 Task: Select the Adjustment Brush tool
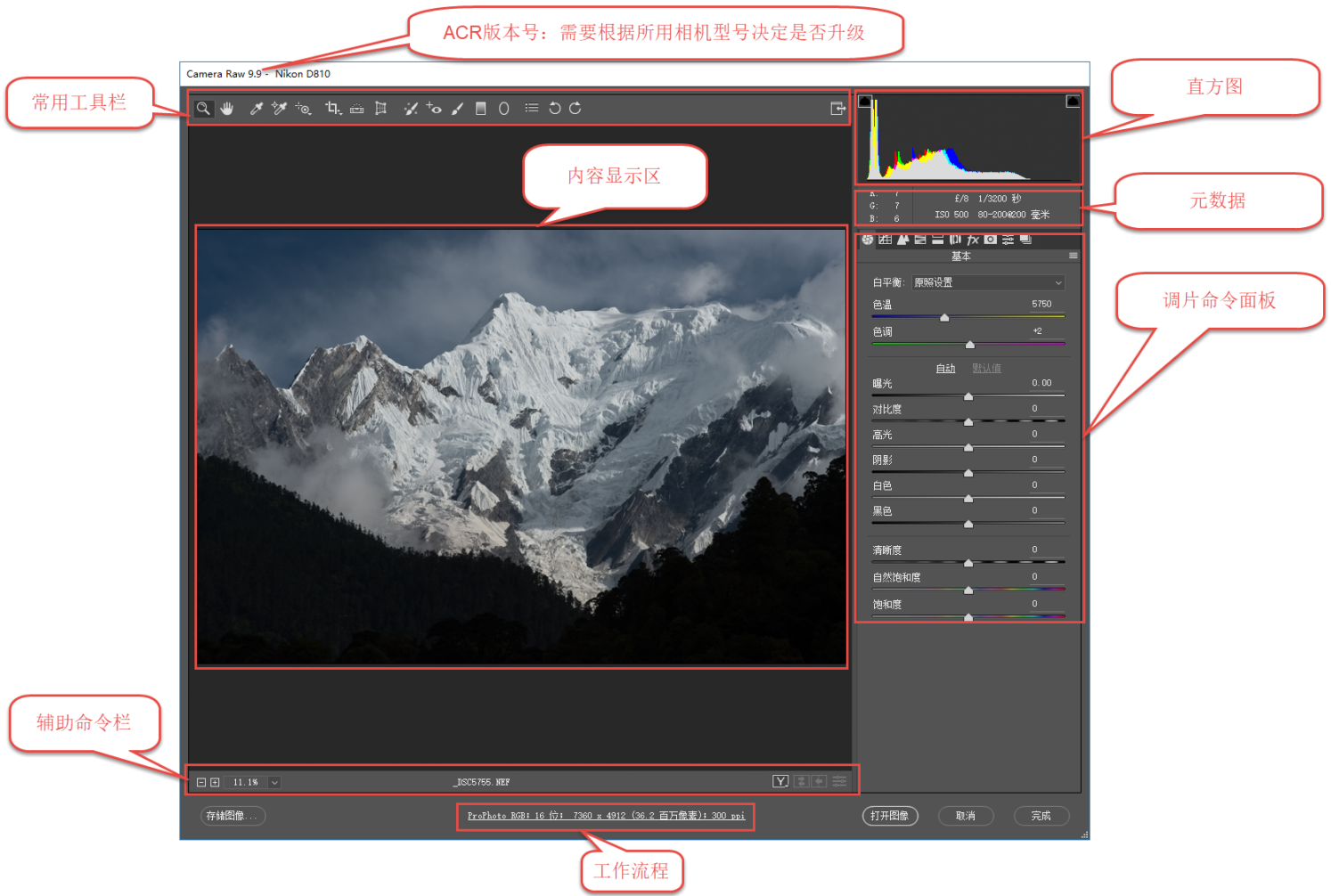pos(457,109)
